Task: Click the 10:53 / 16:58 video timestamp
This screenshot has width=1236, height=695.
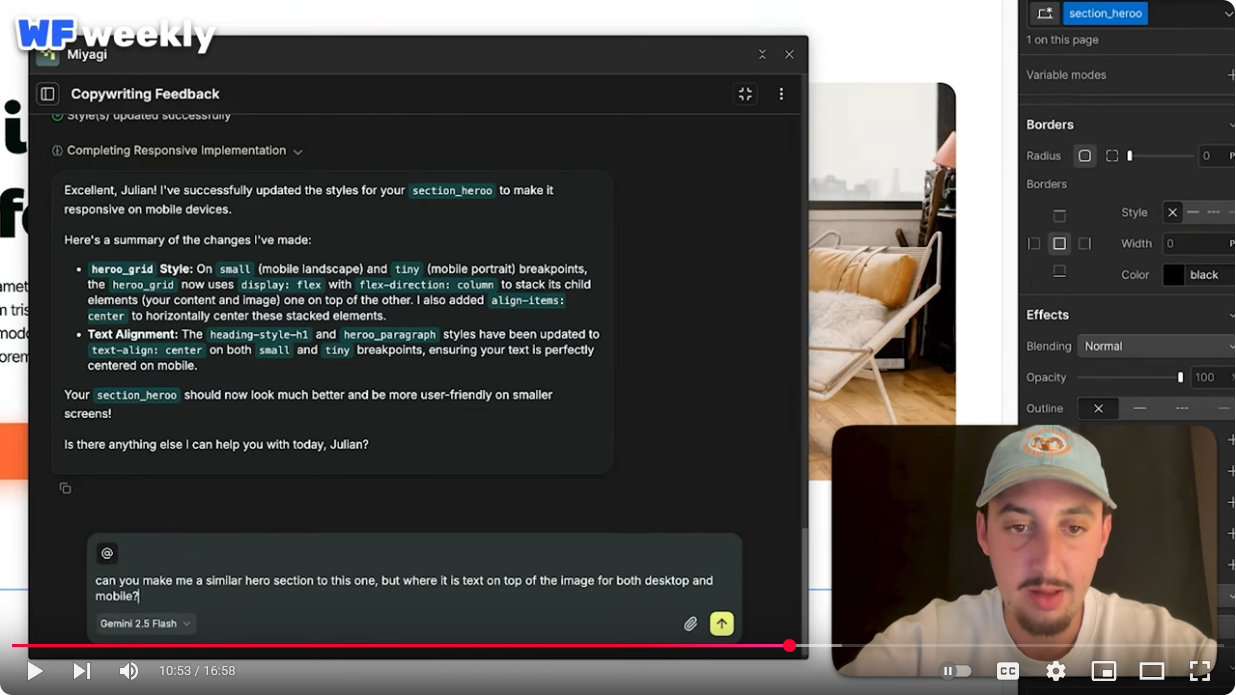Action: pos(197,671)
